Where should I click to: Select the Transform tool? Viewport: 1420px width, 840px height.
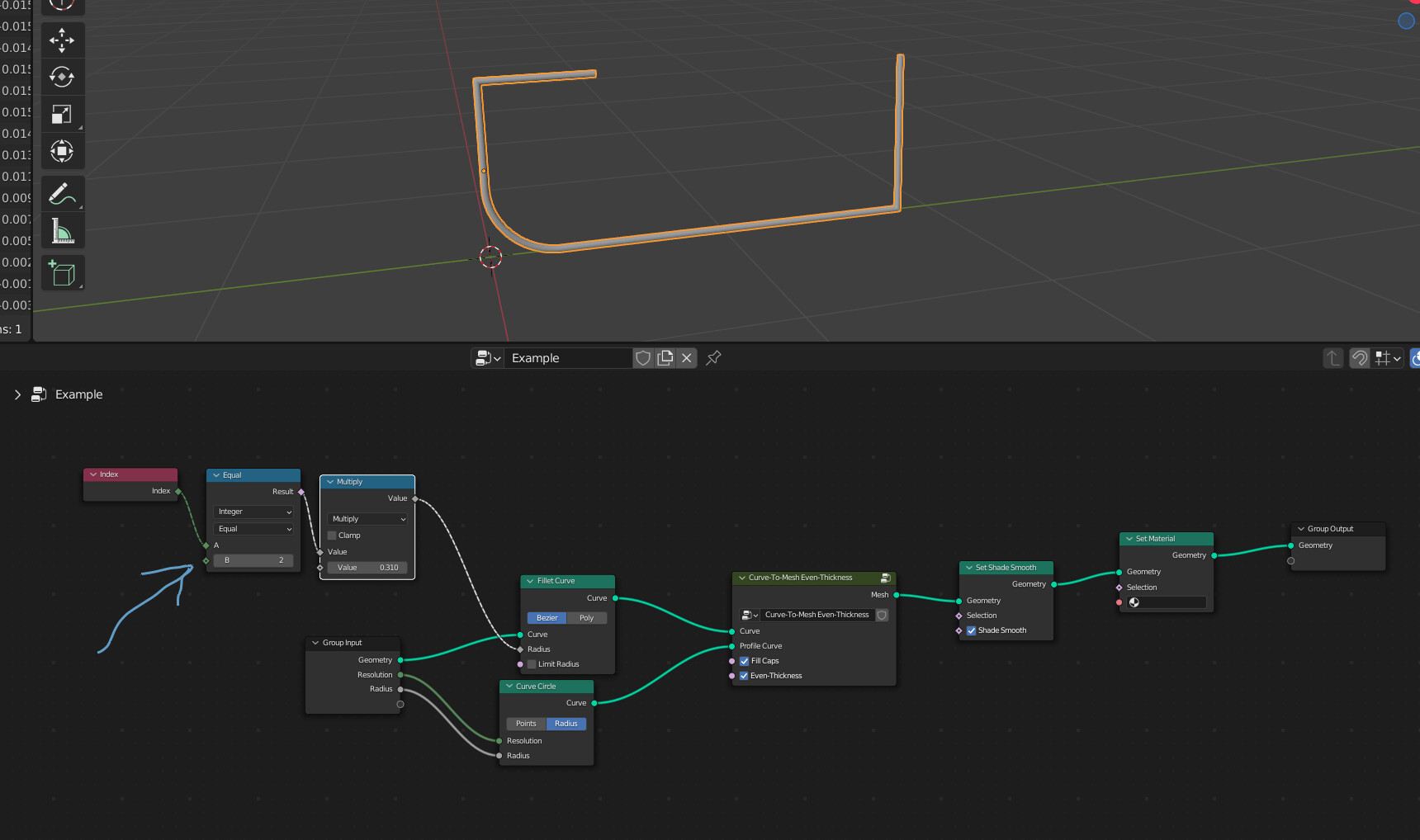point(62,151)
